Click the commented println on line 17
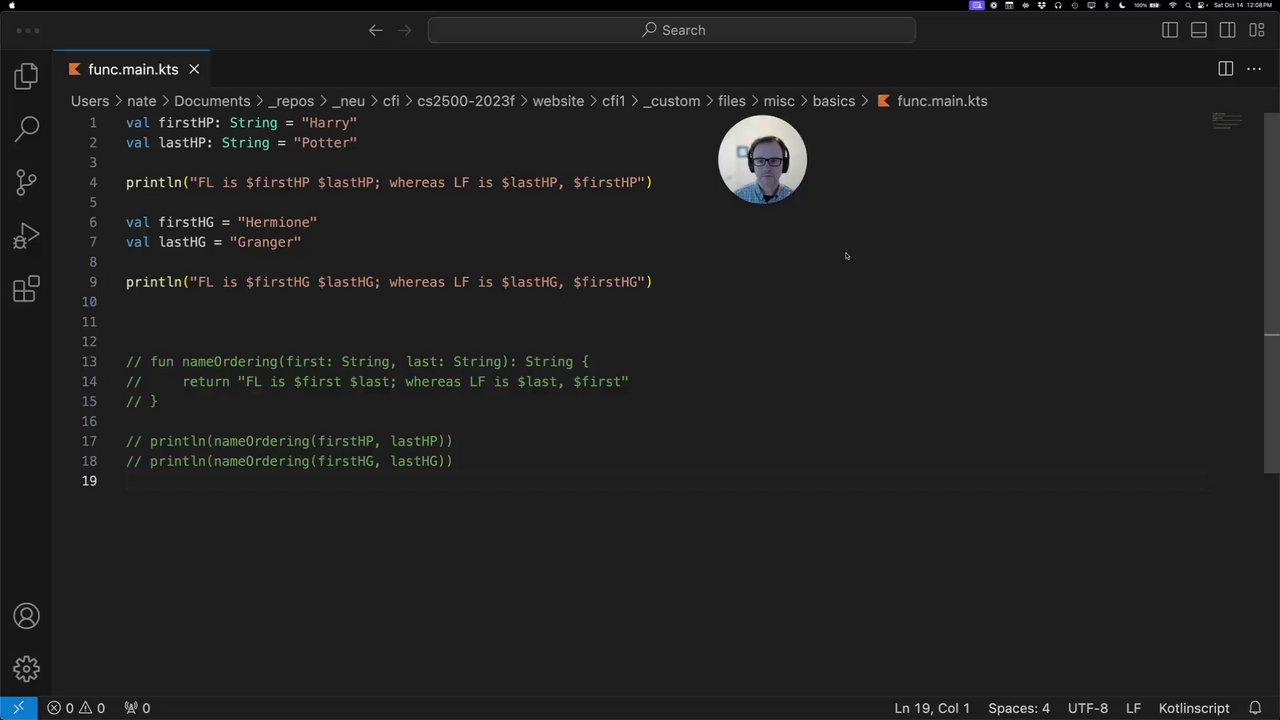Viewport: 1280px width, 720px height. pyautogui.click(x=301, y=441)
